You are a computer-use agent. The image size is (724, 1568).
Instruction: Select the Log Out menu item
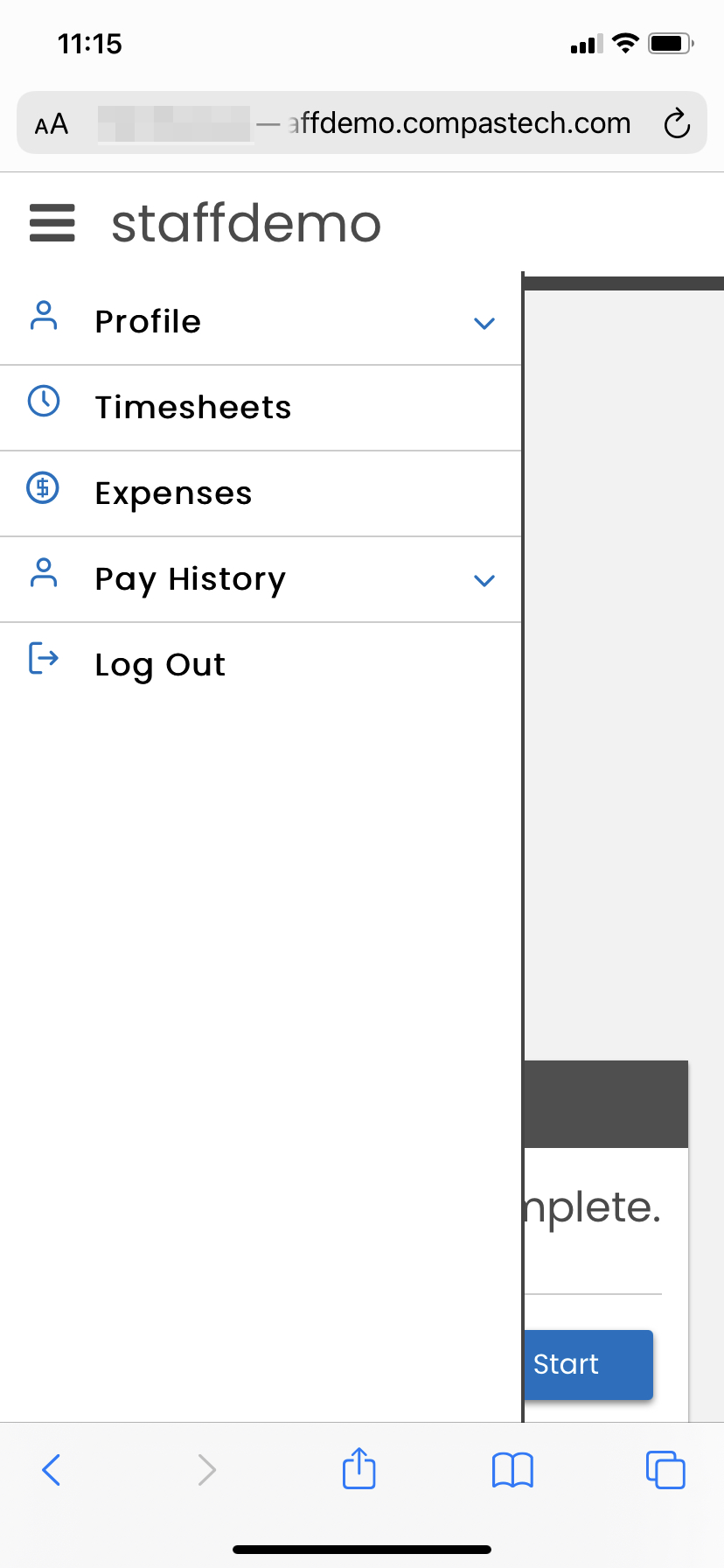tap(160, 665)
